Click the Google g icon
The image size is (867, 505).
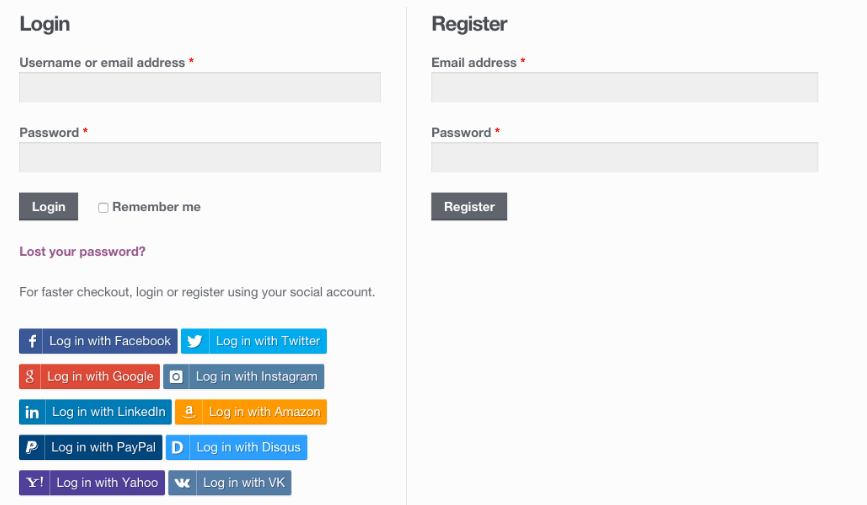click(x=30, y=377)
